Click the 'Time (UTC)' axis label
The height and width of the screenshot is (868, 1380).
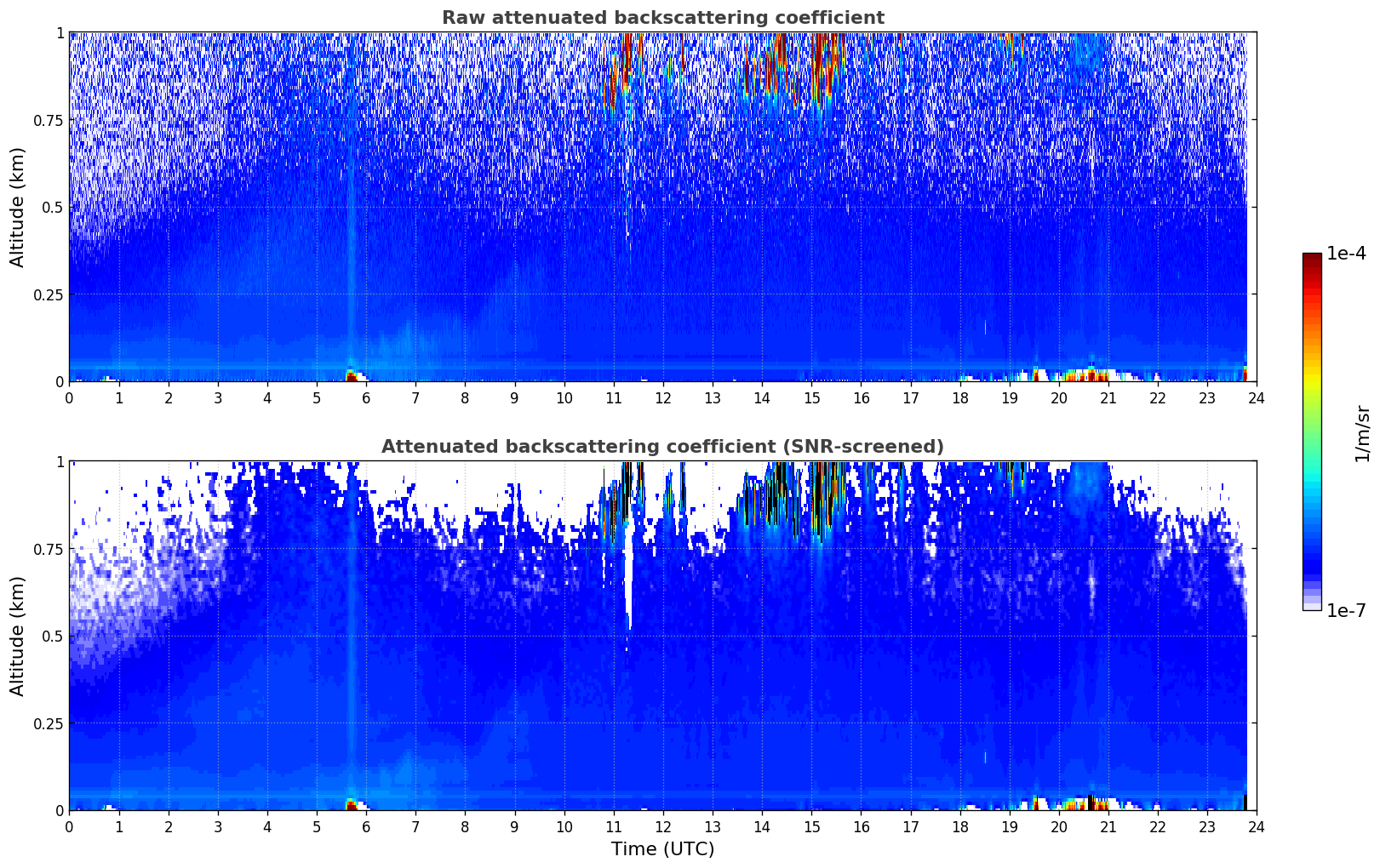[x=662, y=849]
